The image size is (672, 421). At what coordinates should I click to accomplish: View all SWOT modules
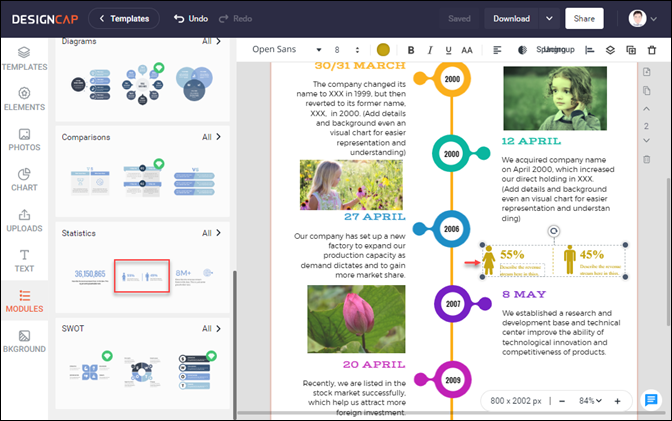click(x=211, y=328)
